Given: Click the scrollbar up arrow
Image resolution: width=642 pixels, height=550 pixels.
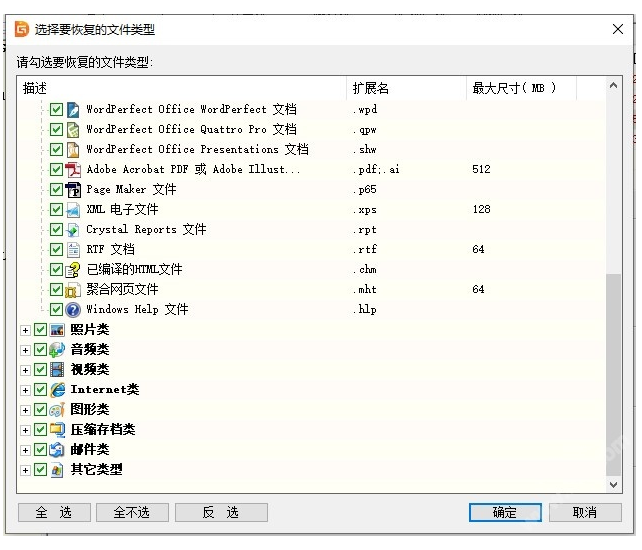Looking at the screenshot, I should pos(613,85).
